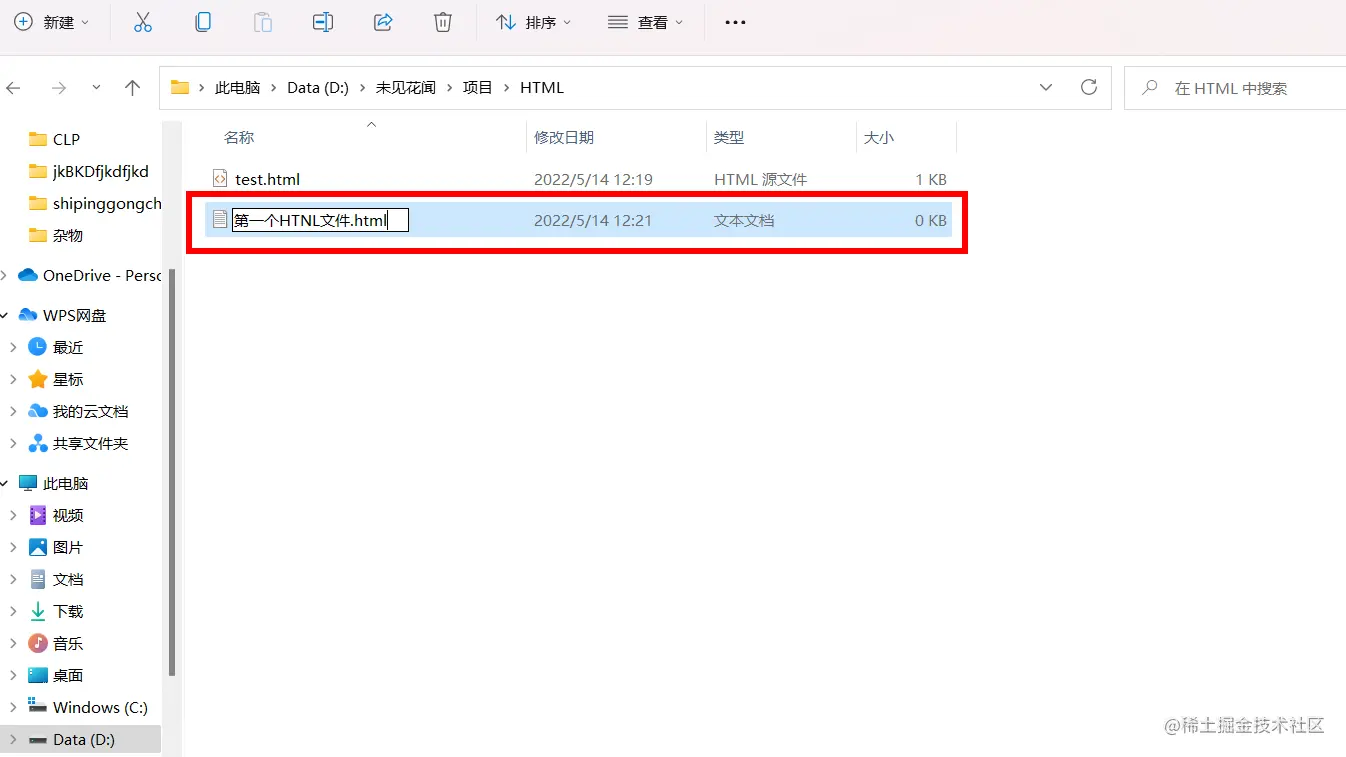Refresh the current folder
This screenshot has width=1346, height=757.
[1089, 88]
